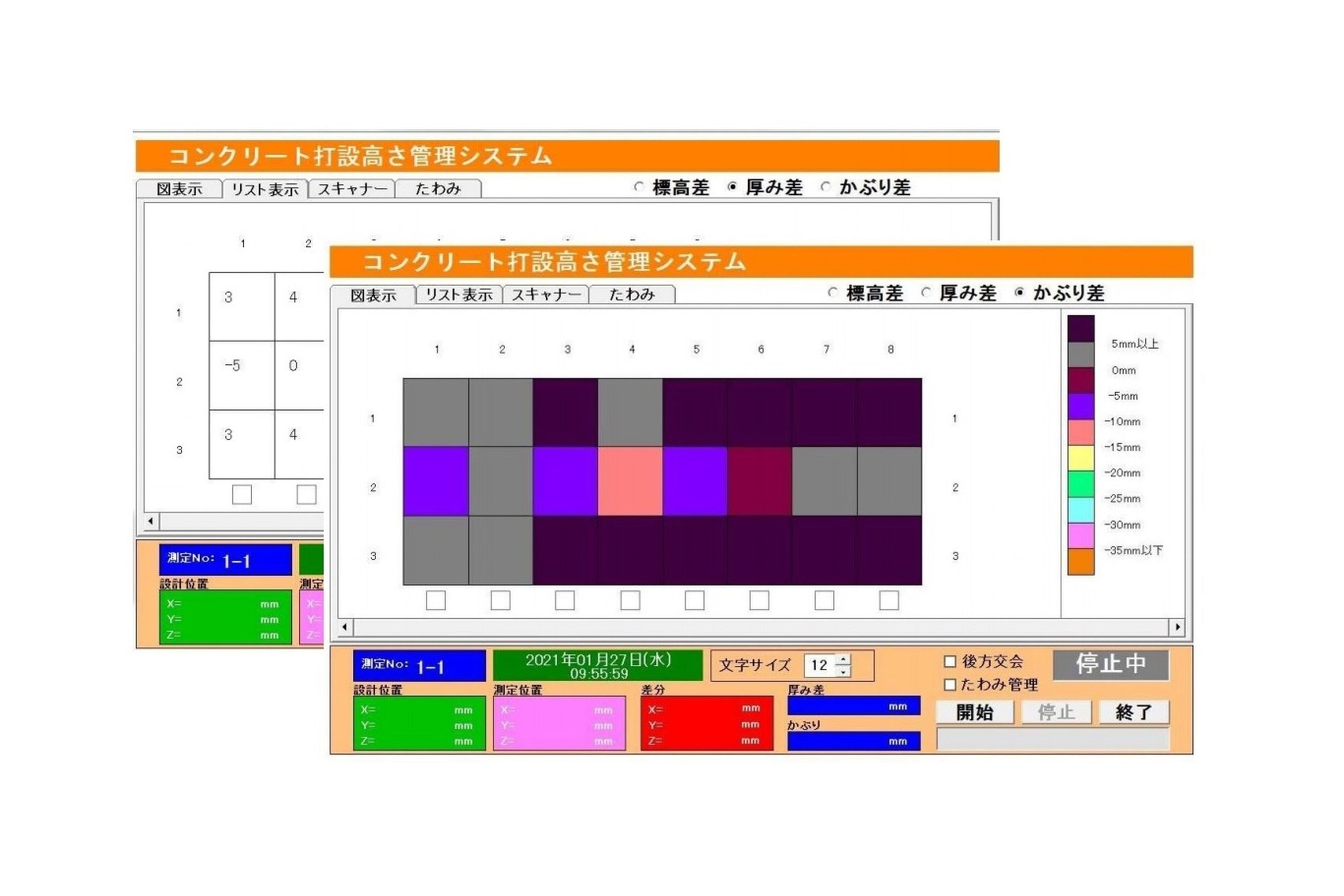Click the 開始 button
Viewport: 1344px width, 896px height.
point(975,713)
